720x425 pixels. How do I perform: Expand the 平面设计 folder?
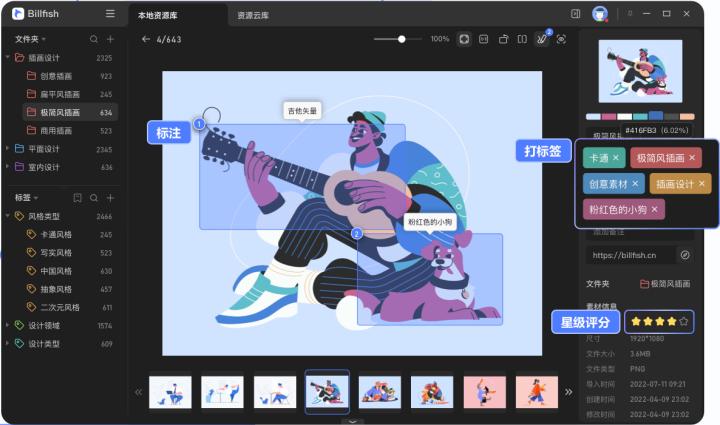8,149
